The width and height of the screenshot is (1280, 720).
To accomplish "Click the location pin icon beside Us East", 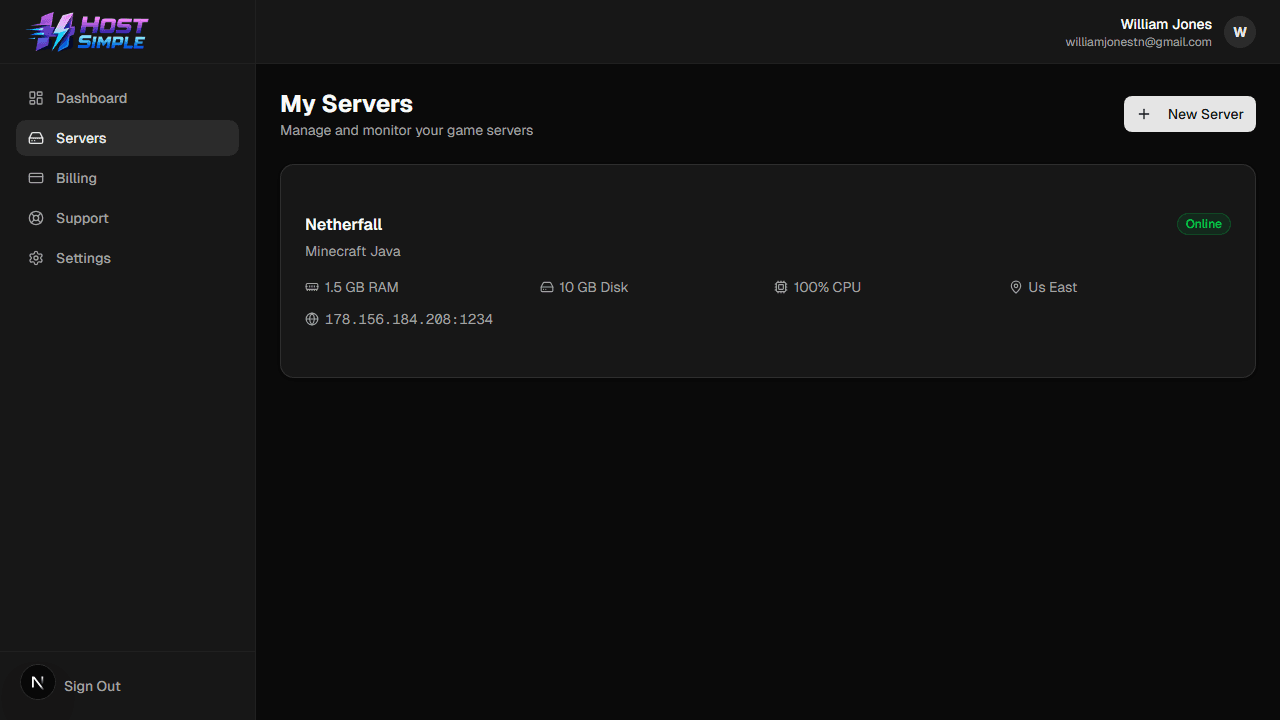I will [1015, 287].
